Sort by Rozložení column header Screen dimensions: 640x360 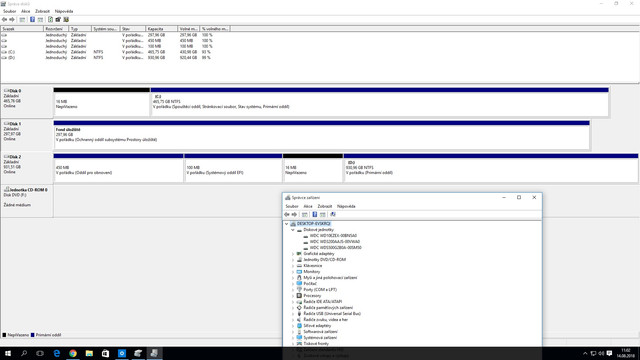[x=56, y=29]
